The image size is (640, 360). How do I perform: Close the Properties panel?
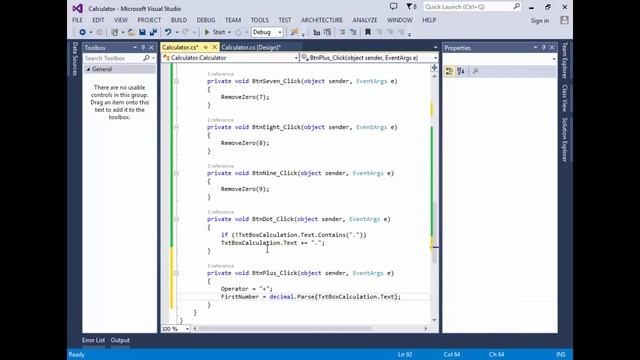552,48
